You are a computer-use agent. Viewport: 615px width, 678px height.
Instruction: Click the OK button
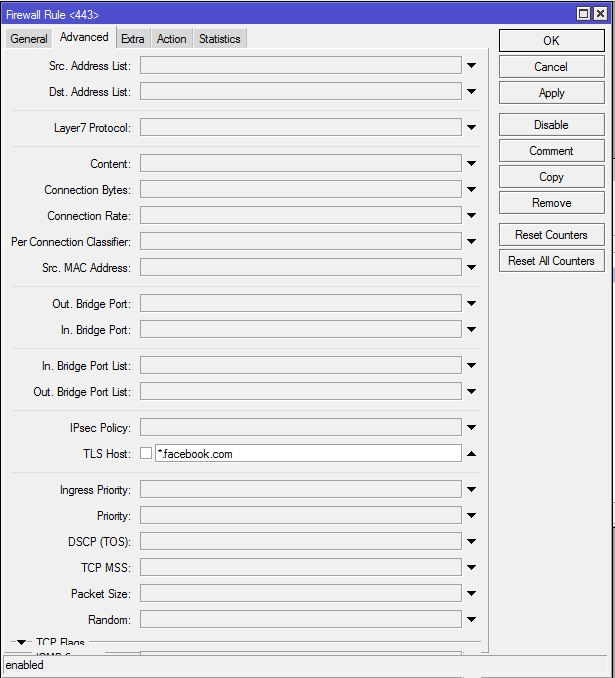(x=551, y=41)
